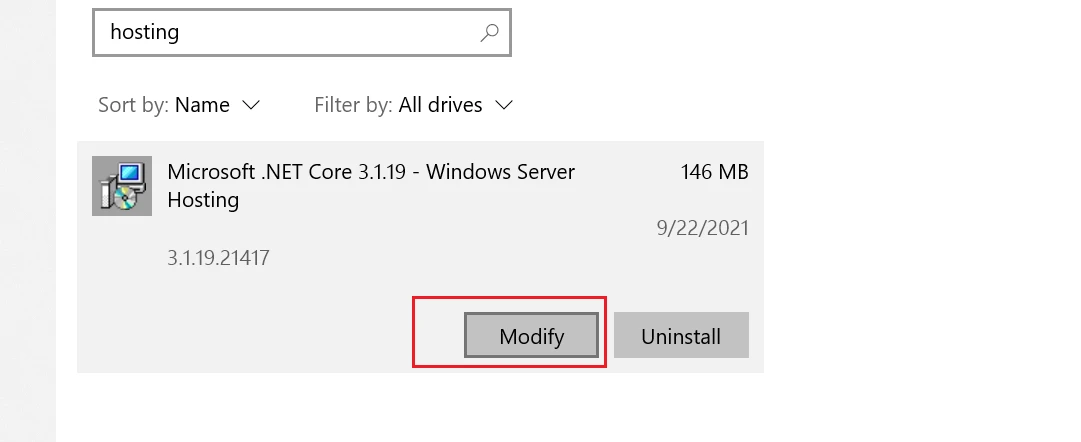The height and width of the screenshot is (442, 1081).
Task: Expand the Sort by chevron arrow
Action: tap(251, 105)
